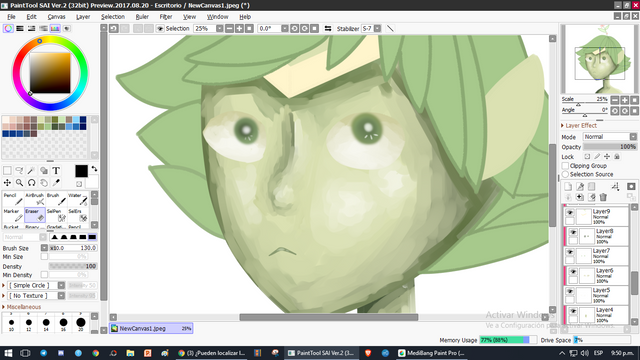
Task: Toggle the Min Size checkbox
Action: [44, 257]
